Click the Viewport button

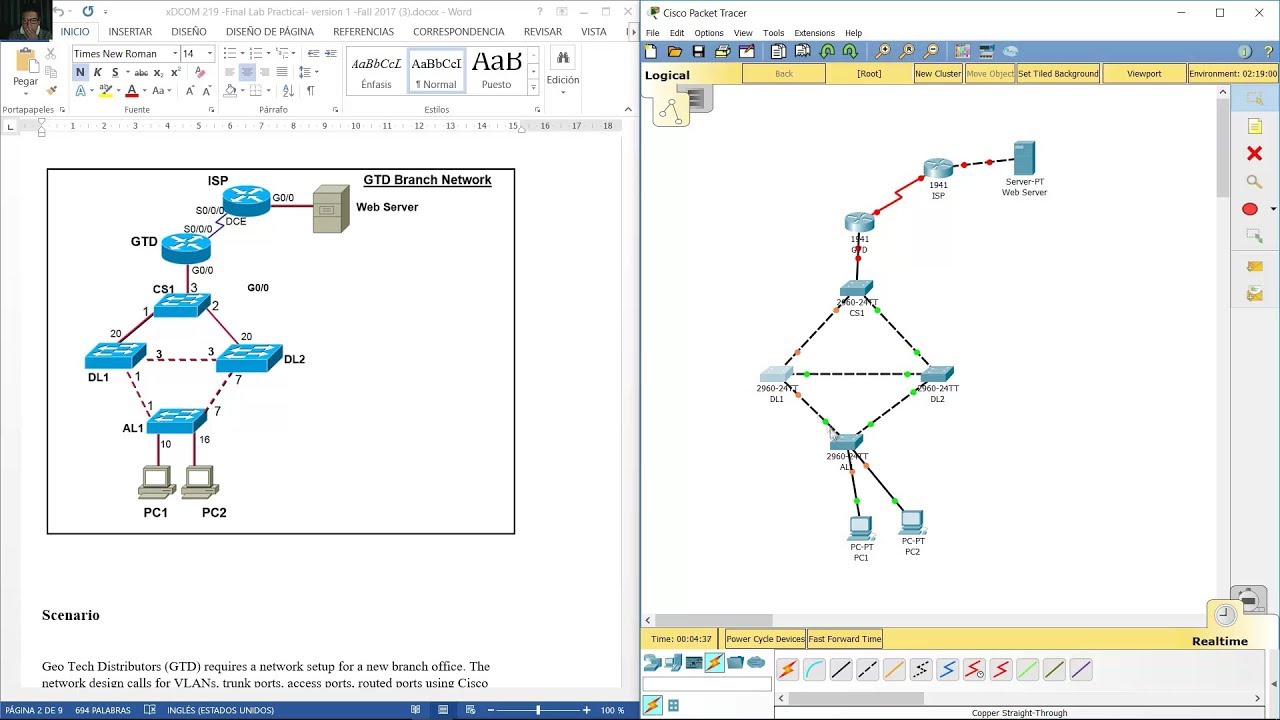coord(1144,74)
